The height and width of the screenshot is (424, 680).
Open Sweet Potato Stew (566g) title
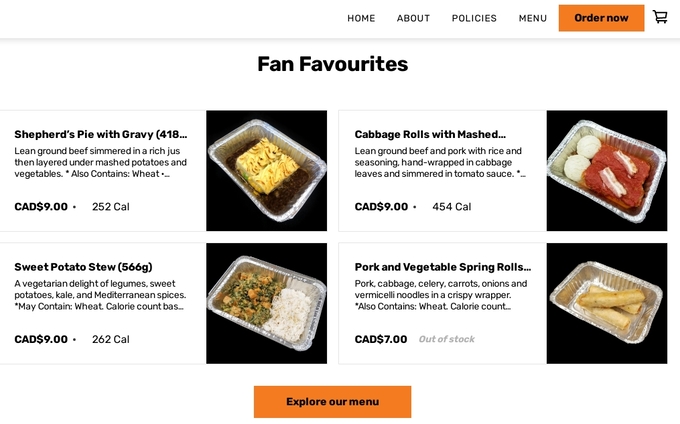(x=83, y=267)
